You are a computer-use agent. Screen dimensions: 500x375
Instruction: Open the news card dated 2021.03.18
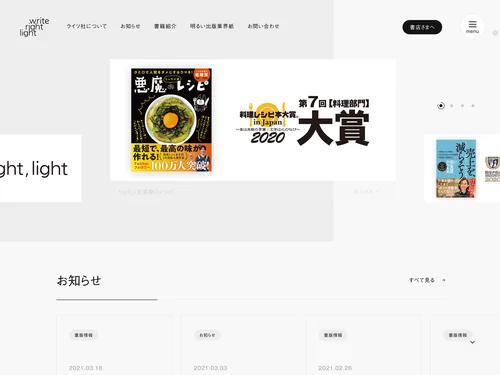[x=114, y=345]
